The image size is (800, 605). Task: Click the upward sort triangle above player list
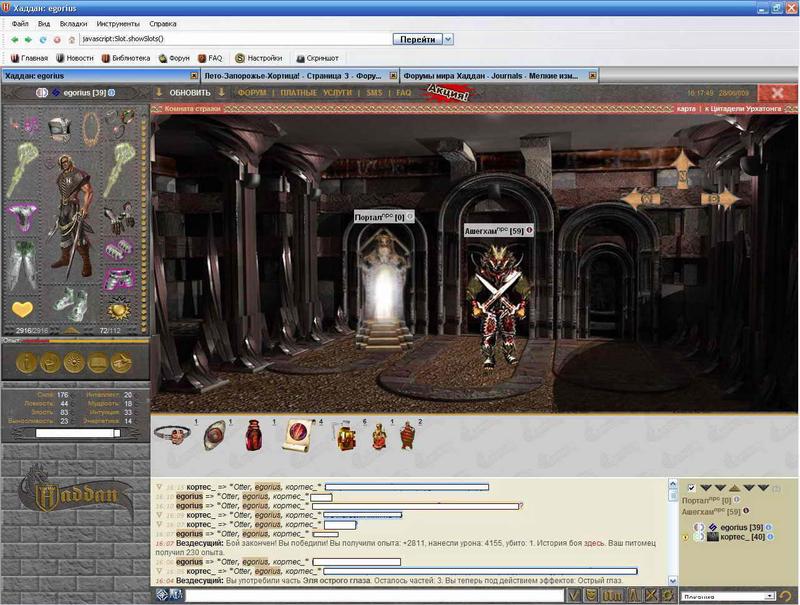pos(735,488)
